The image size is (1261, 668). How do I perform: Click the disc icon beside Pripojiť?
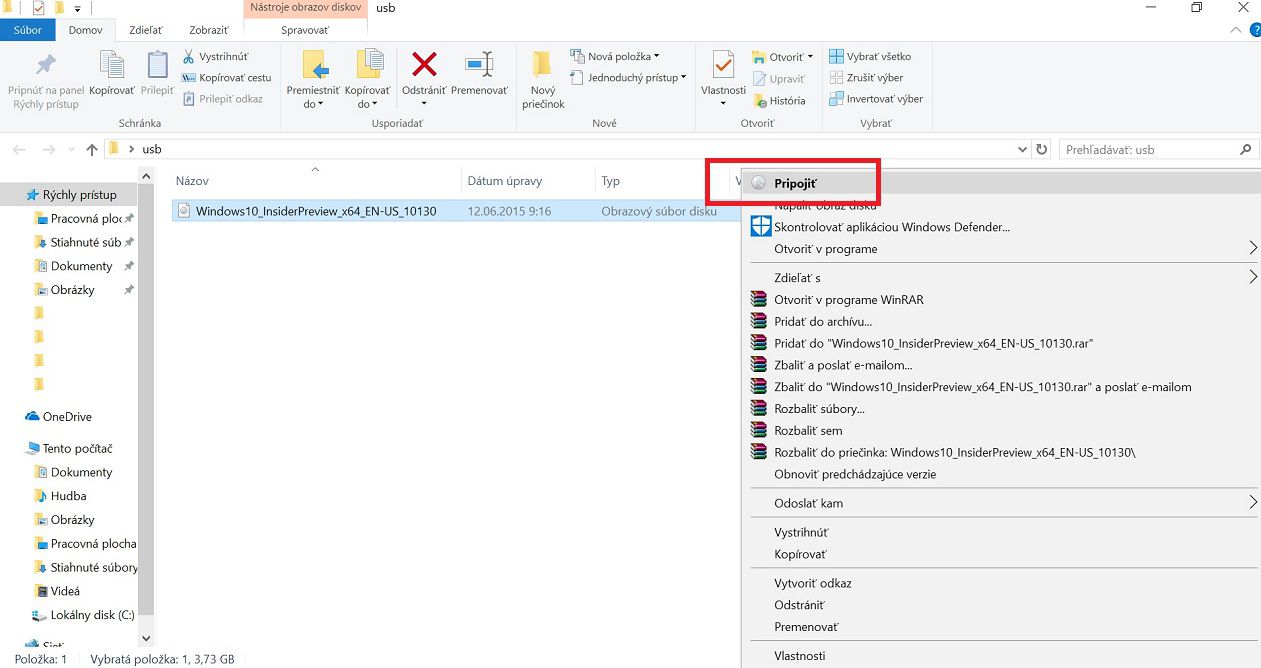pos(758,183)
